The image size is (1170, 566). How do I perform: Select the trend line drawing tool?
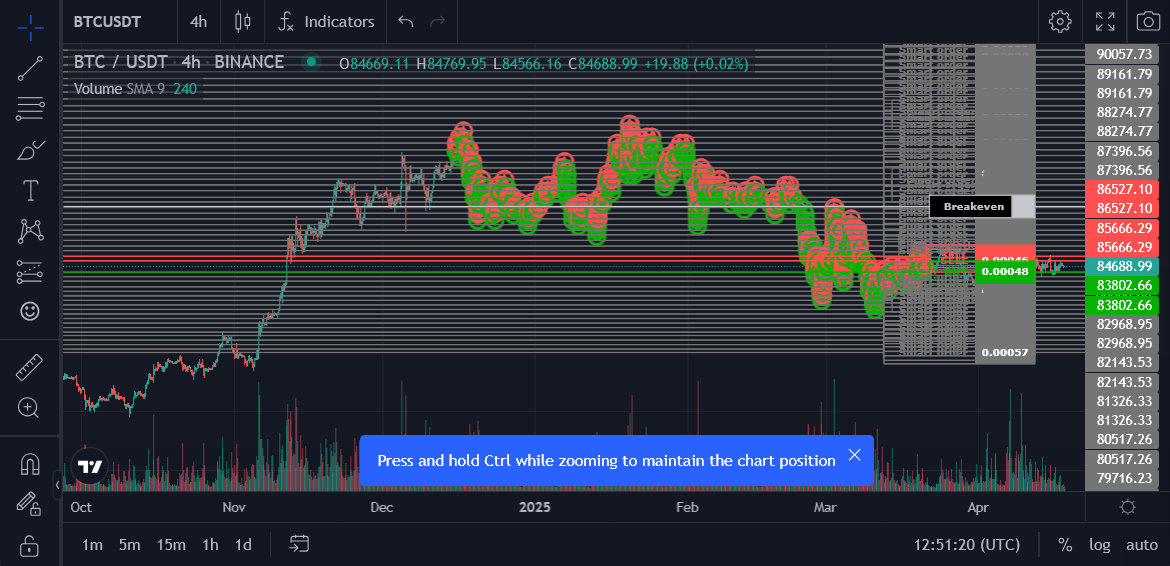point(30,68)
